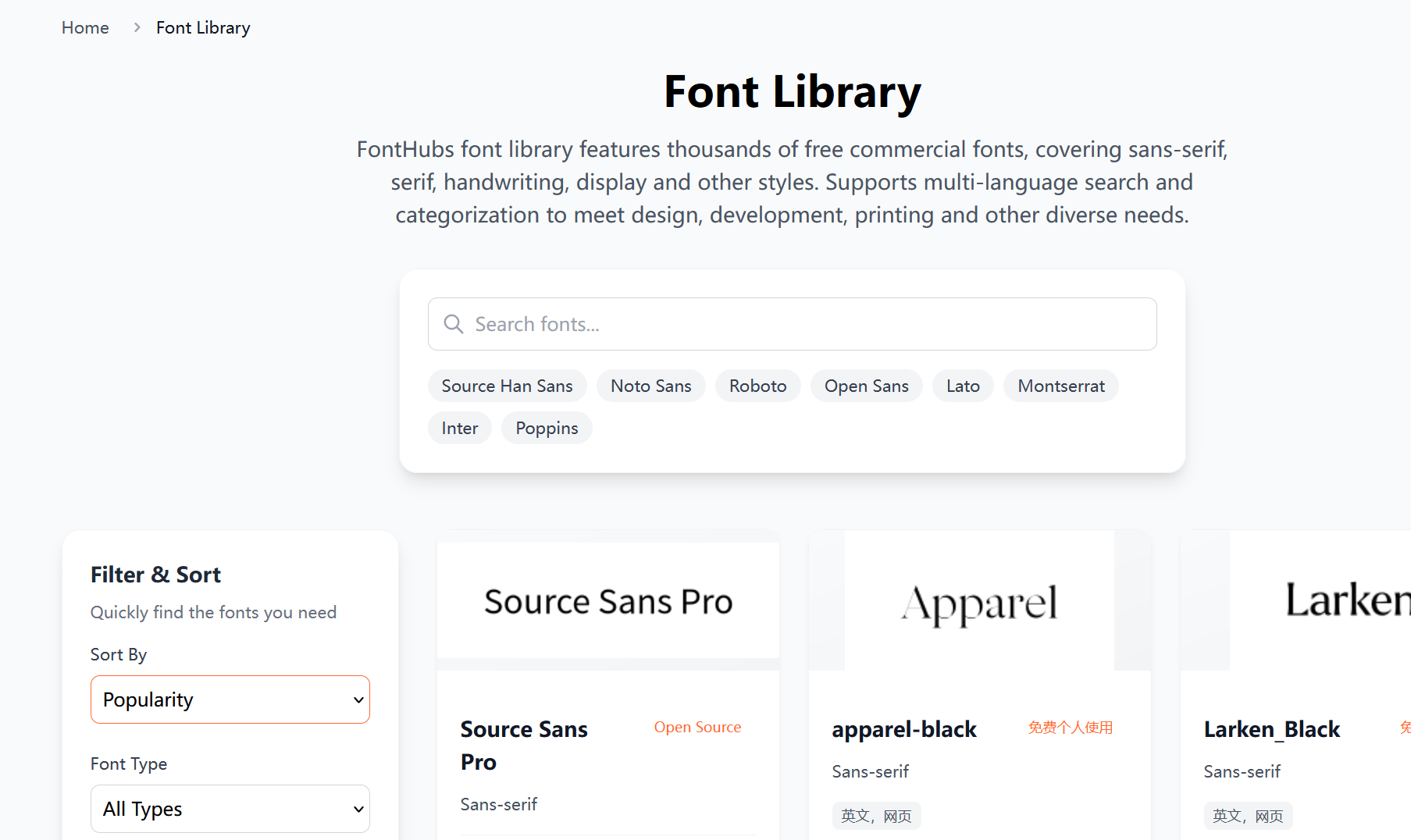Click the search magnifier icon
This screenshot has height=840, width=1411.
[454, 323]
